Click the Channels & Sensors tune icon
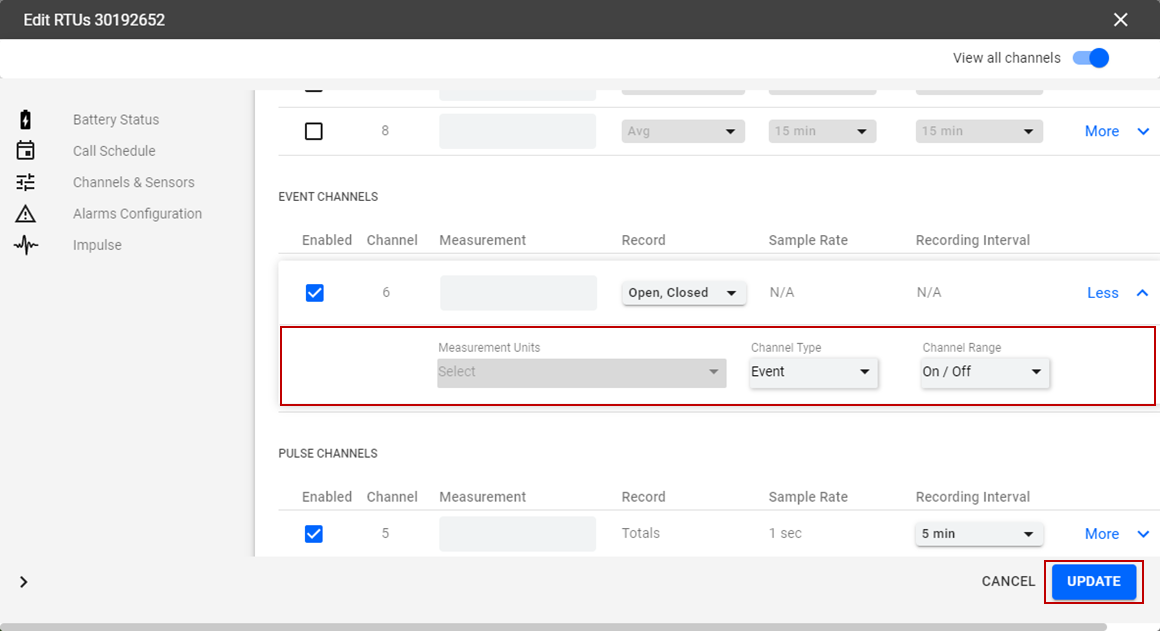Image resolution: width=1160 pixels, height=631 pixels. point(26,182)
